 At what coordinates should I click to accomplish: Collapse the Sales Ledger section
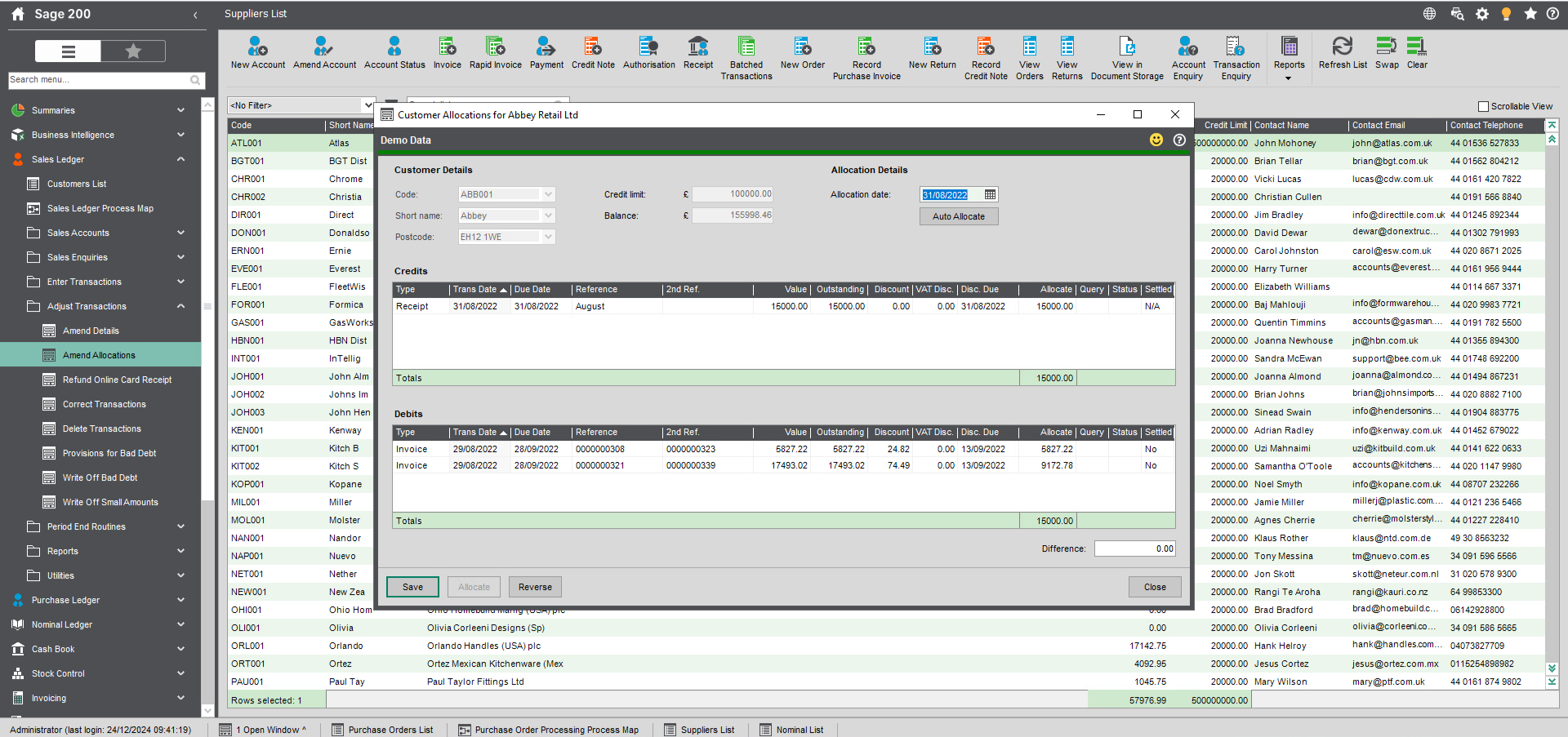tap(180, 159)
